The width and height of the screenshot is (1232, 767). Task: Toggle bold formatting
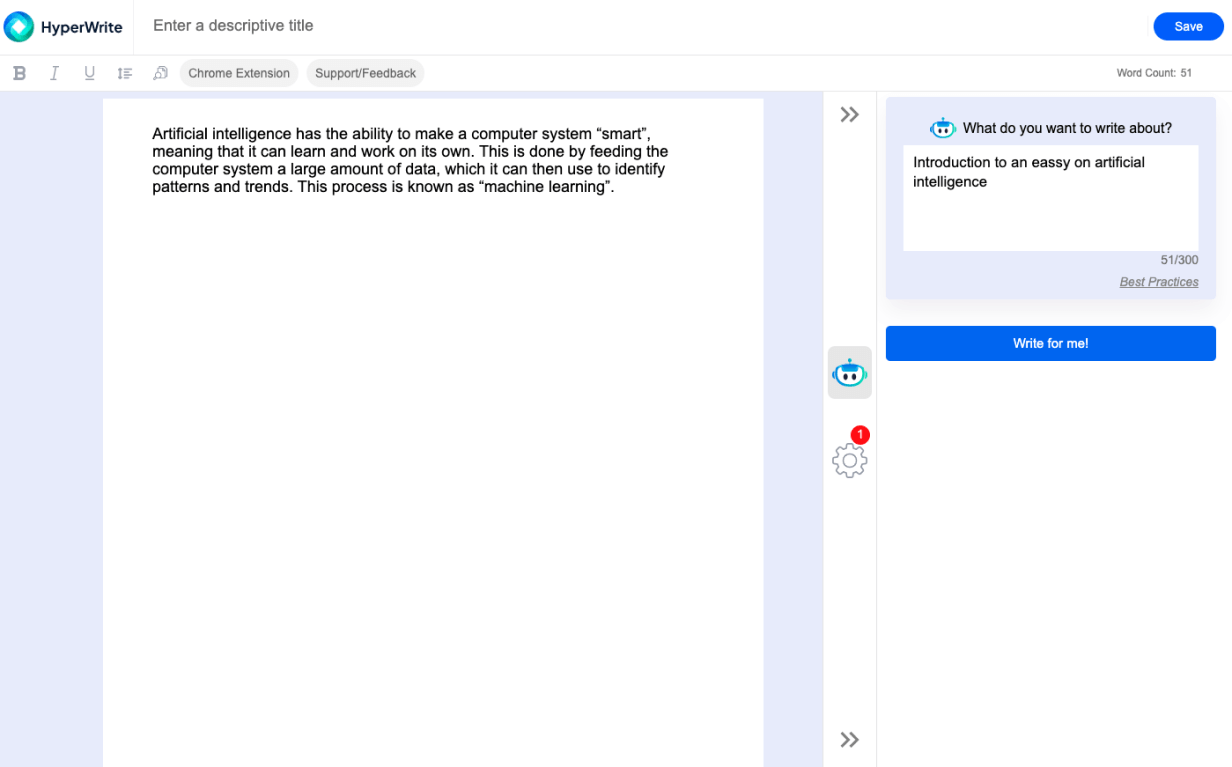tap(19, 73)
